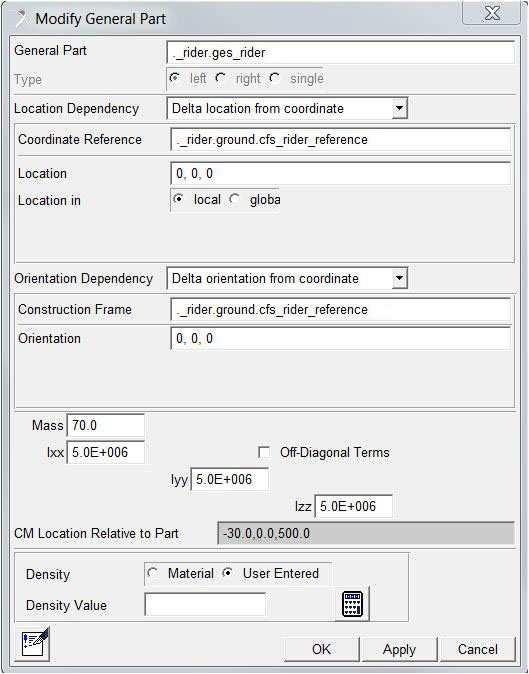Click the Location value field
The height and width of the screenshot is (674, 529).
(340, 174)
